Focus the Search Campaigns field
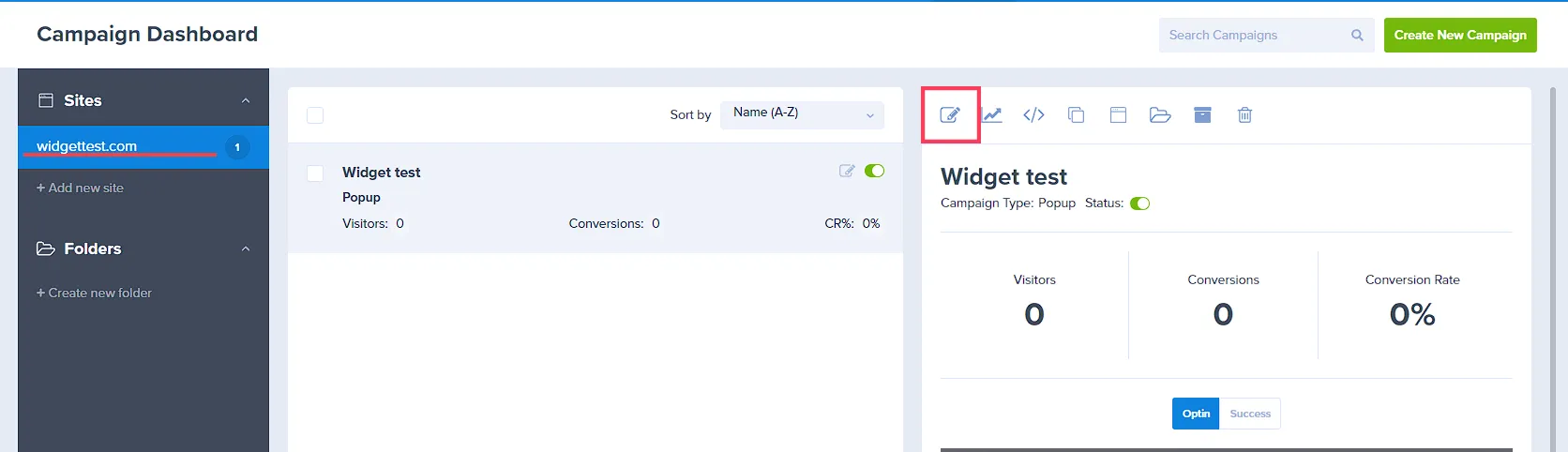This screenshot has width=1568, height=452. tap(1266, 35)
